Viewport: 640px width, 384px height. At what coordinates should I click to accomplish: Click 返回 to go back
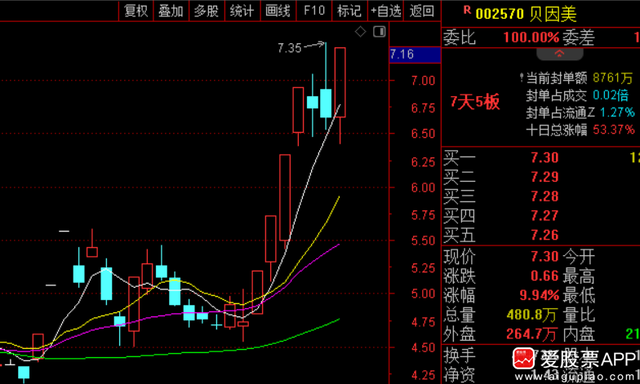tap(422, 11)
